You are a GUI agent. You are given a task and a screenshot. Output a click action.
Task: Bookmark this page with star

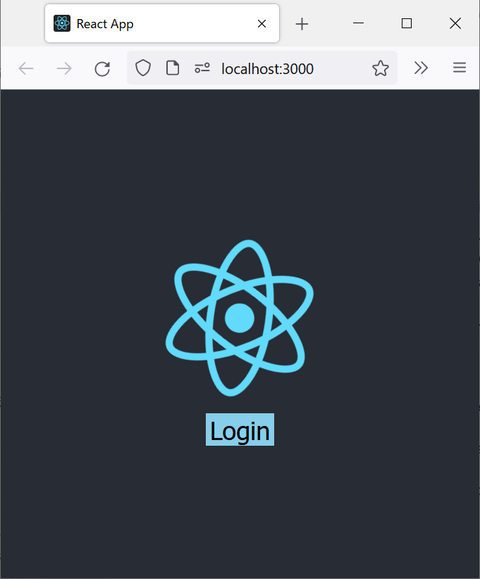[380, 68]
